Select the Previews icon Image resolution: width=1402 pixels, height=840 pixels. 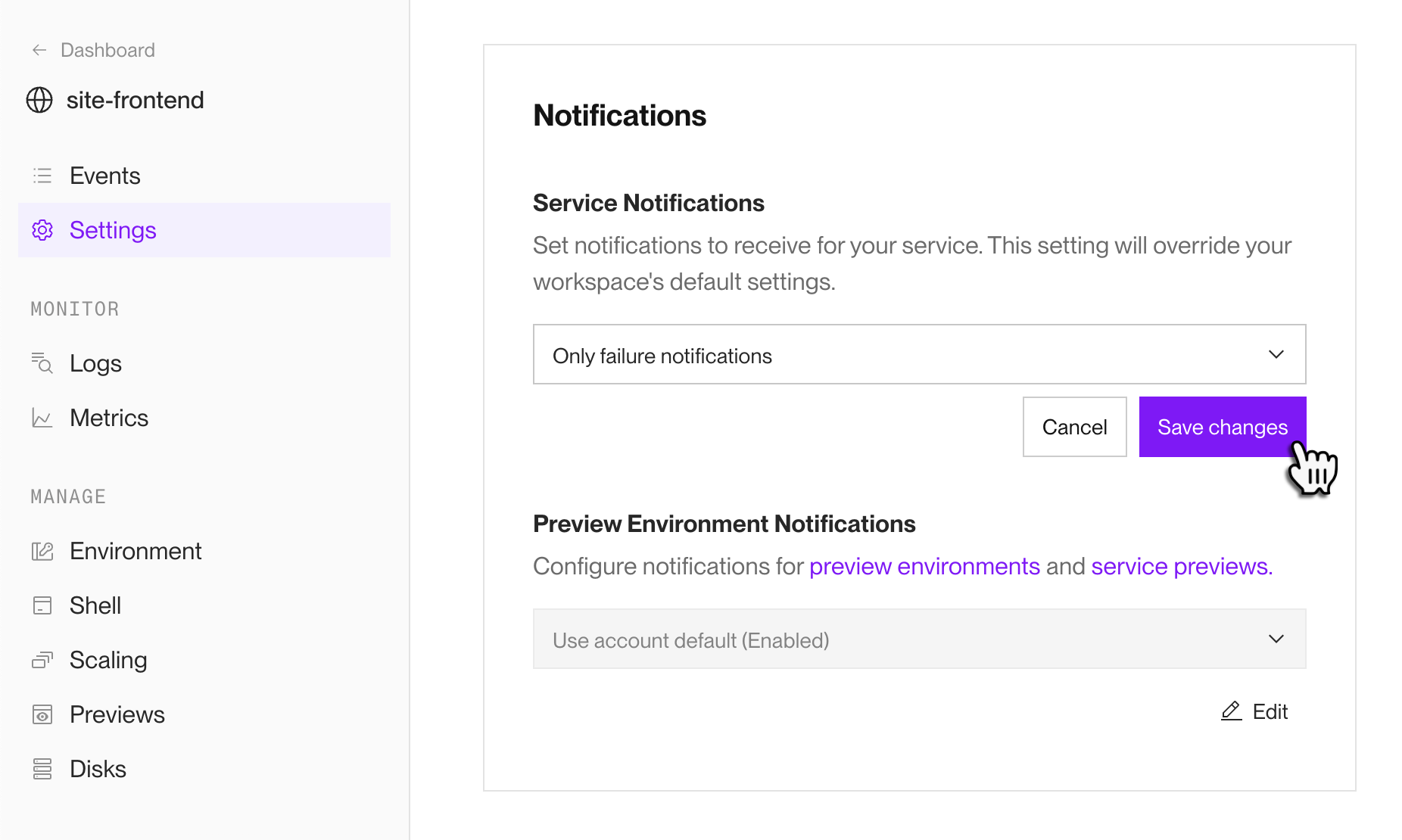[42, 714]
